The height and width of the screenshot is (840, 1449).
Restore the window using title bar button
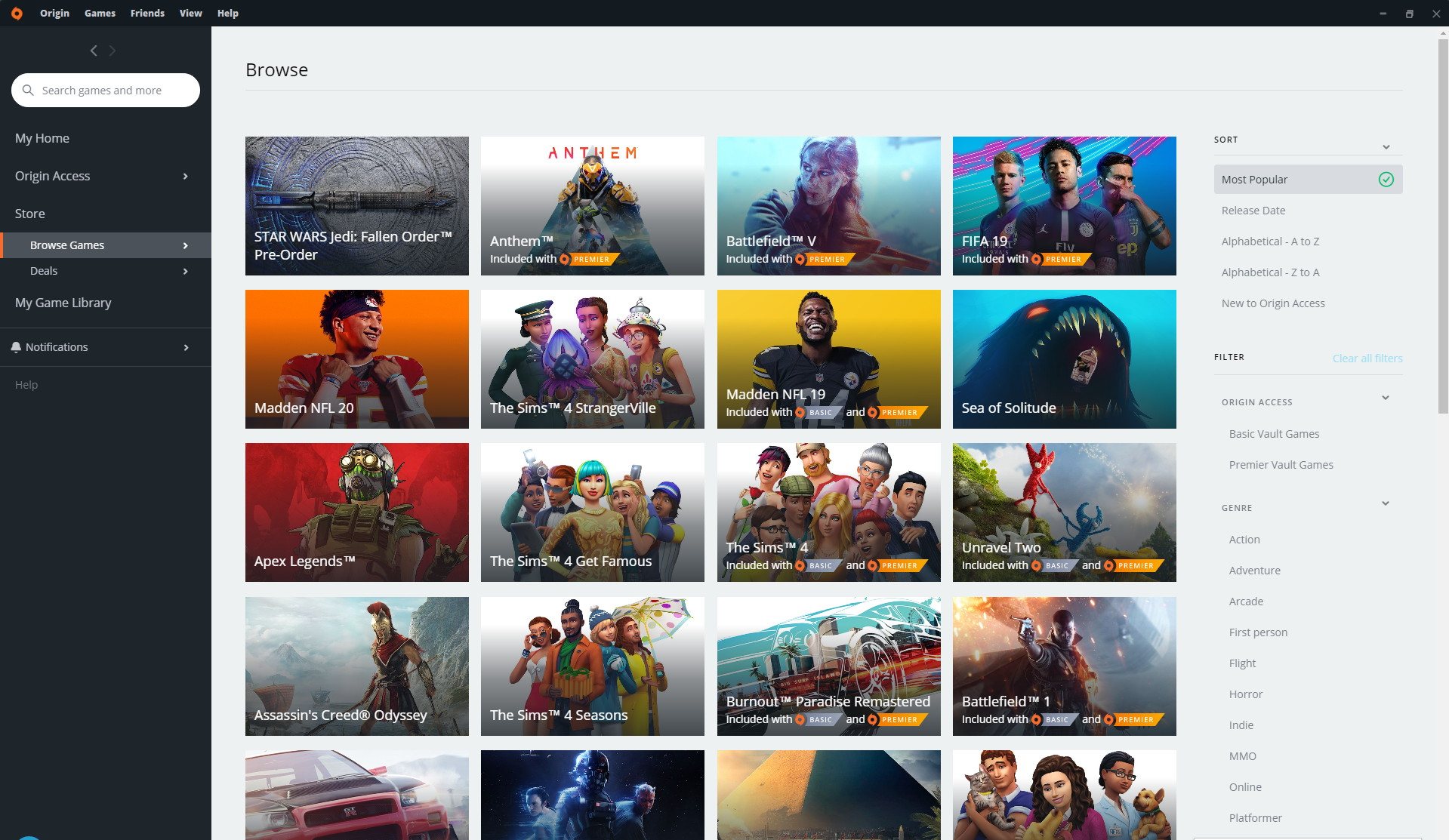tap(1409, 14)
